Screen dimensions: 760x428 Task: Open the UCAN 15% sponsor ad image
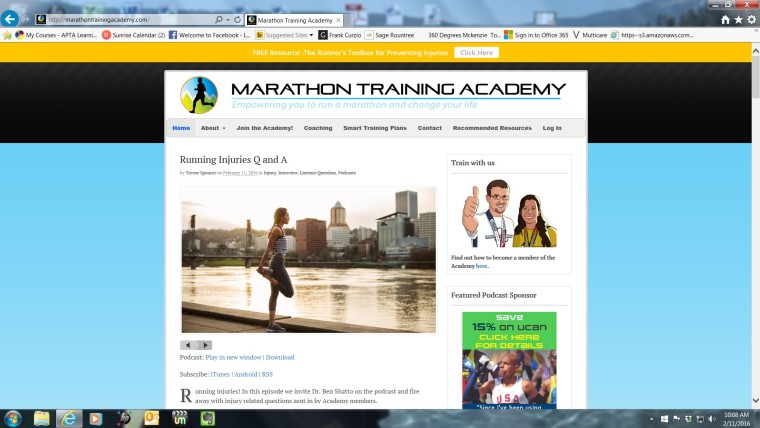pos(509,360)
